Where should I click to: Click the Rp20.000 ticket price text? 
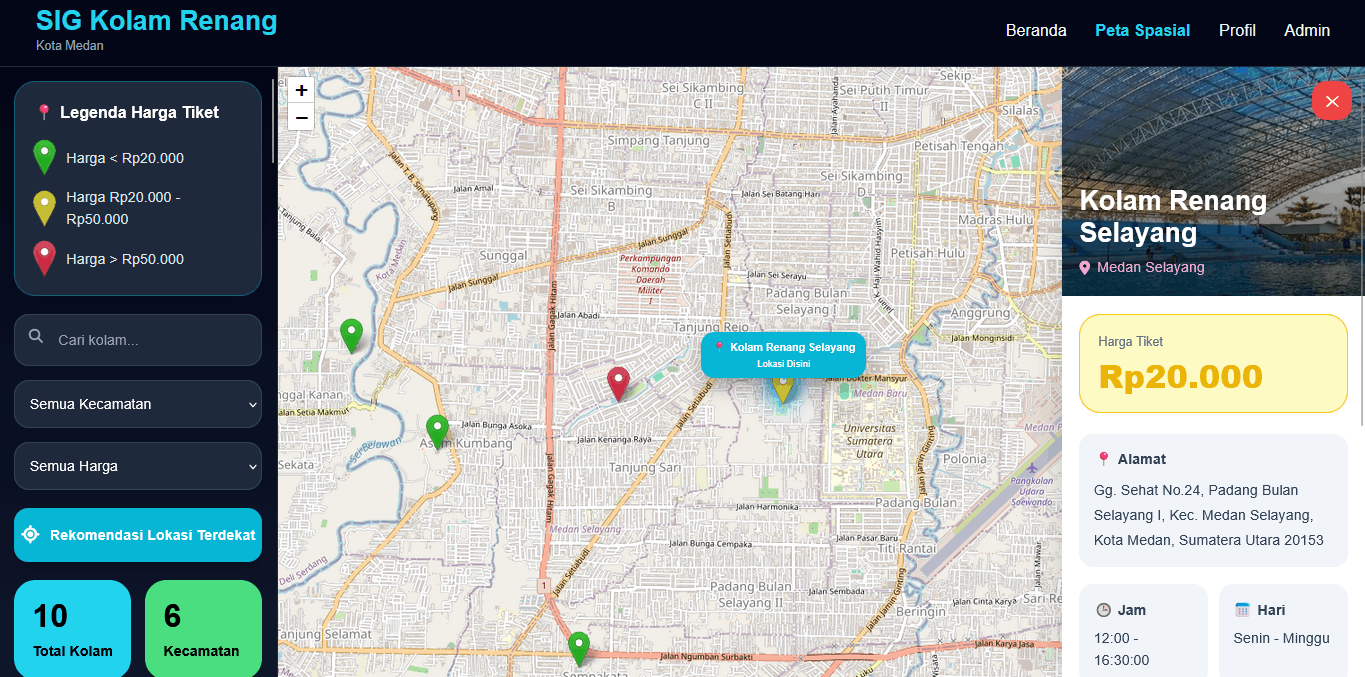tap(1180, 377)
